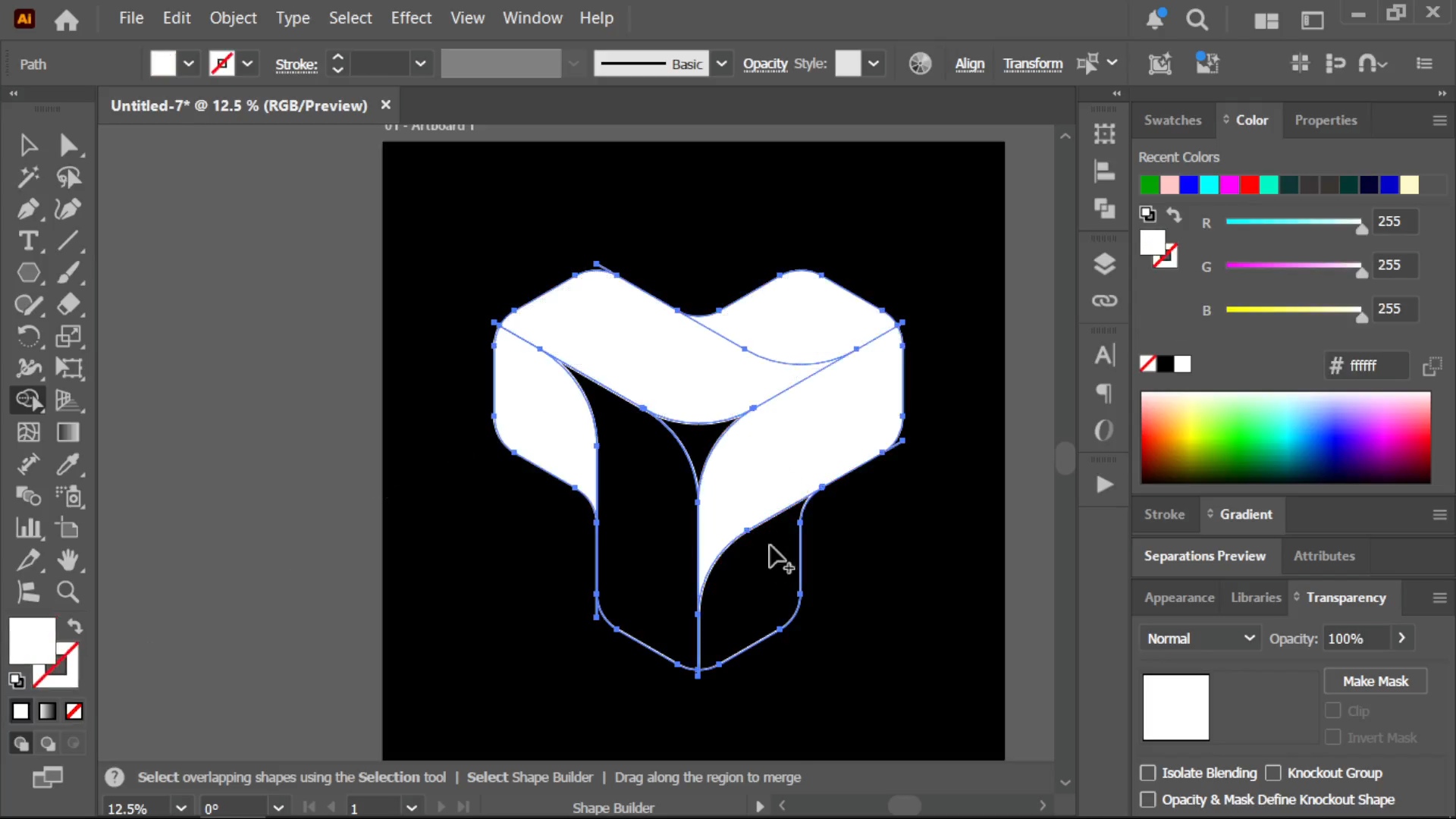Choose Draw Normal mode in toolbar
This screenshot has height=819, width=1456.
(20, 744)
